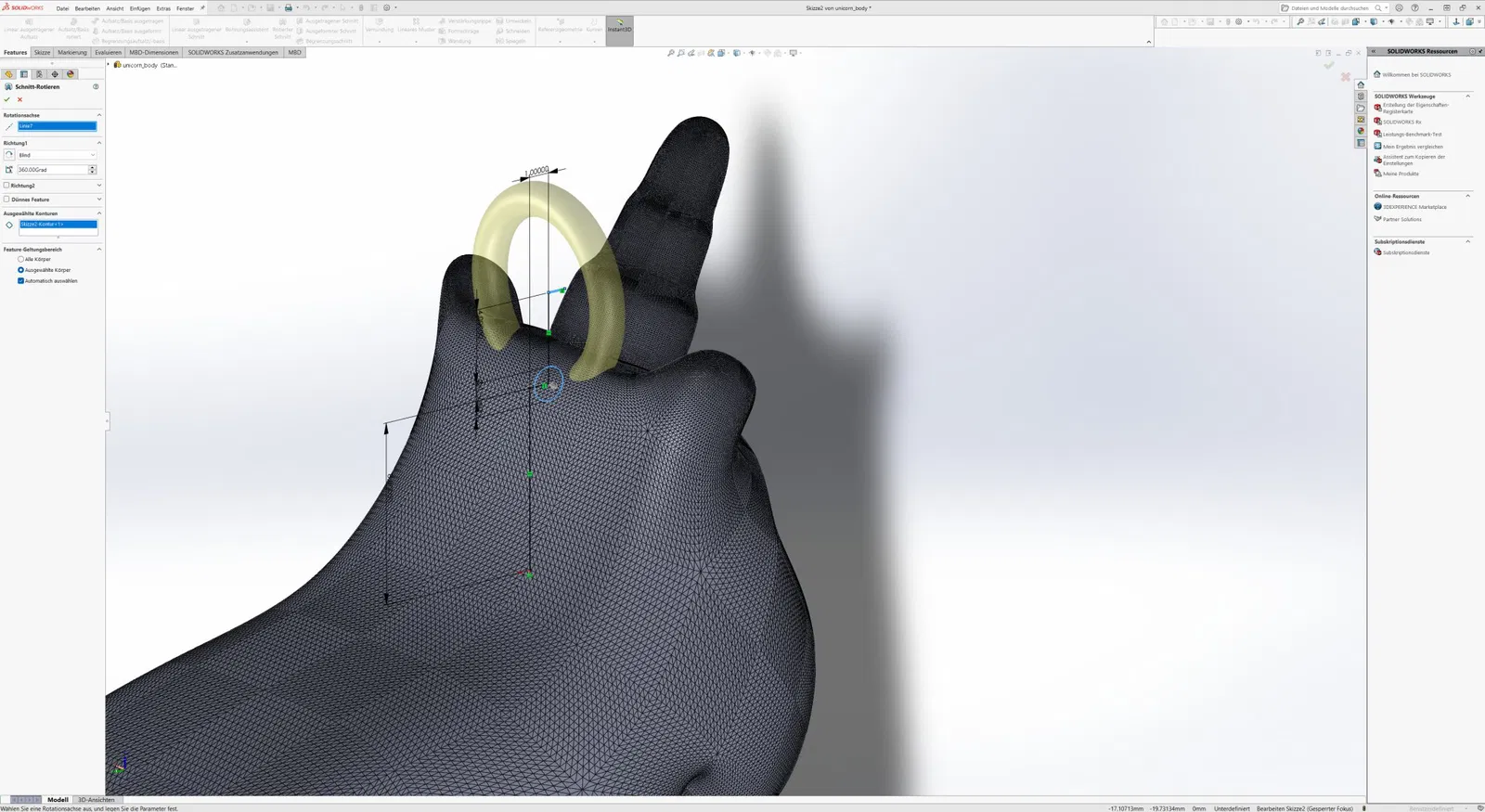The image size is (1485, 812).
Task: Click the user login icon in the title bar
Action: (x=1399, y=7)
